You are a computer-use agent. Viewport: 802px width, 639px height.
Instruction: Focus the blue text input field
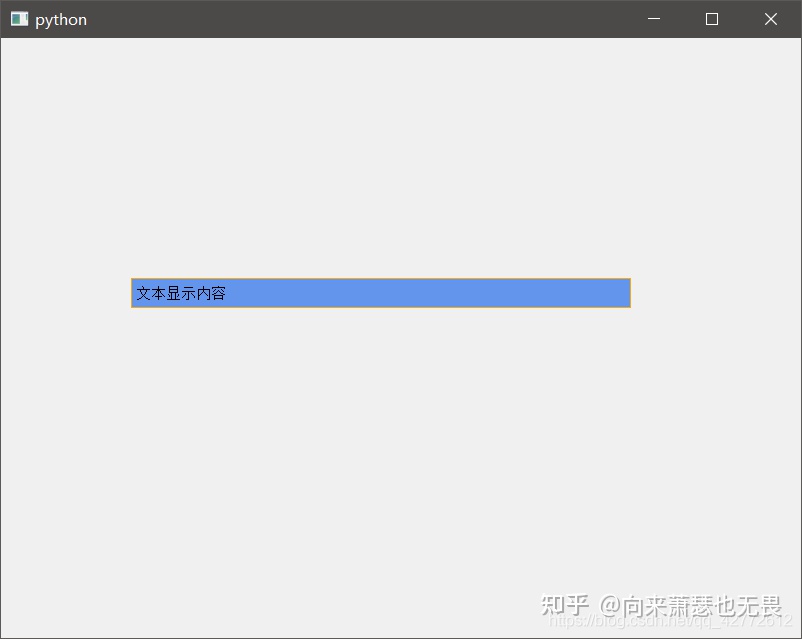[x=381, y=293]
